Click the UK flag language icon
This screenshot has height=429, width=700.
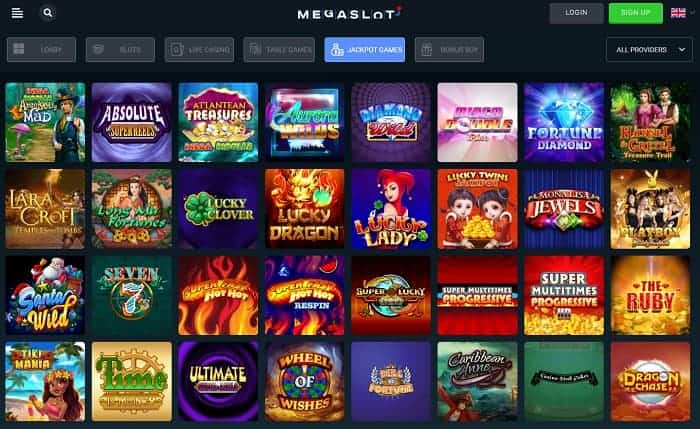[678, 13]
